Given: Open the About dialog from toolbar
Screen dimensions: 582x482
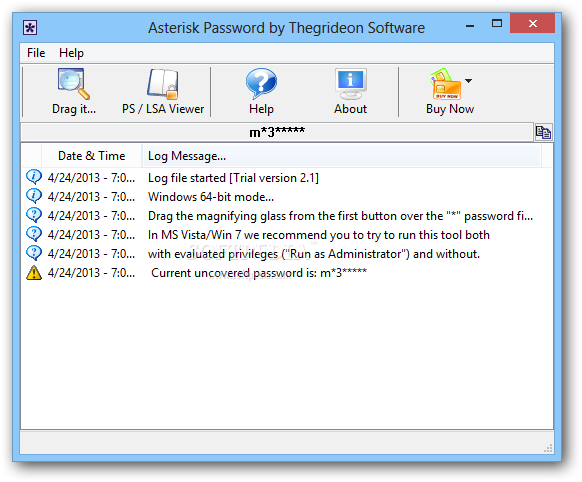Looking at the screenshot, I should point(350,91).
